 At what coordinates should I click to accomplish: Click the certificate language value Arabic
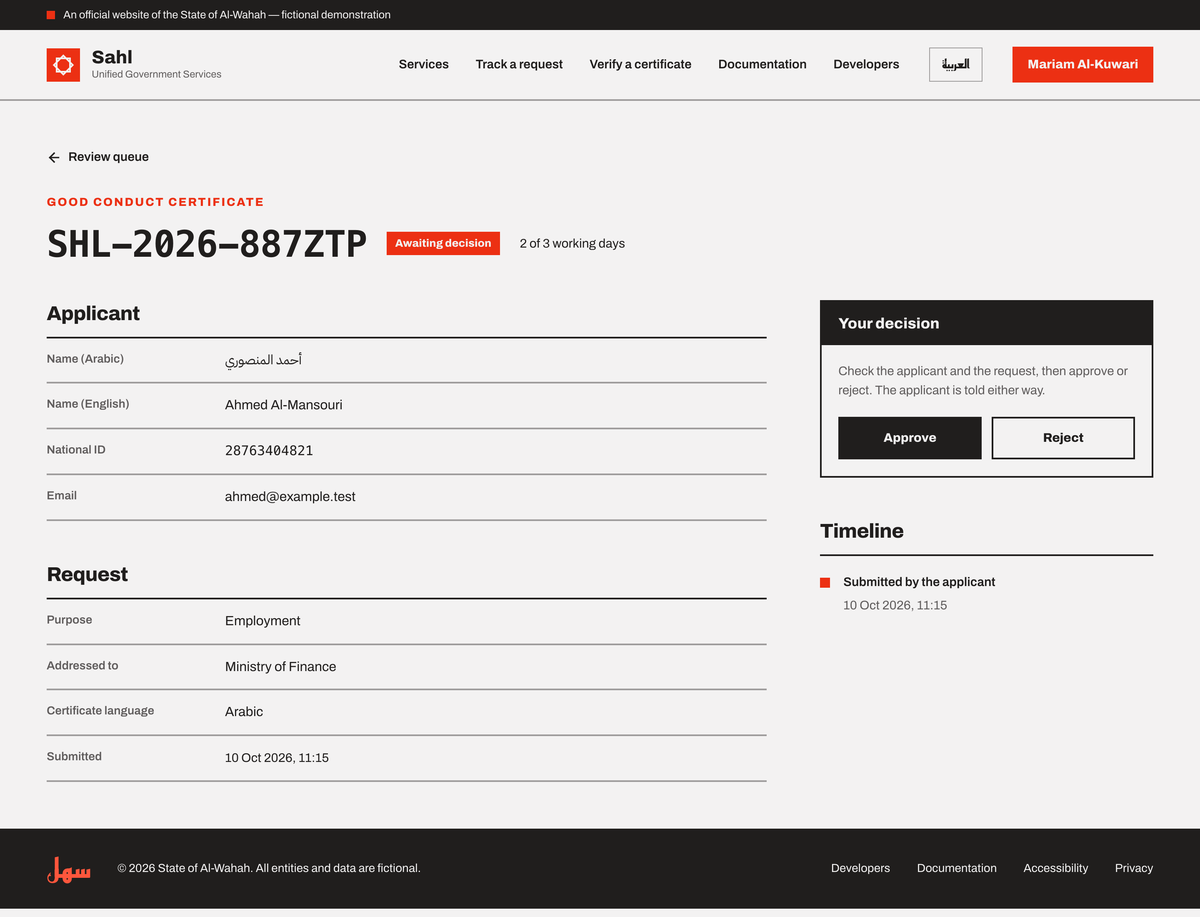(x=244, y=712)
